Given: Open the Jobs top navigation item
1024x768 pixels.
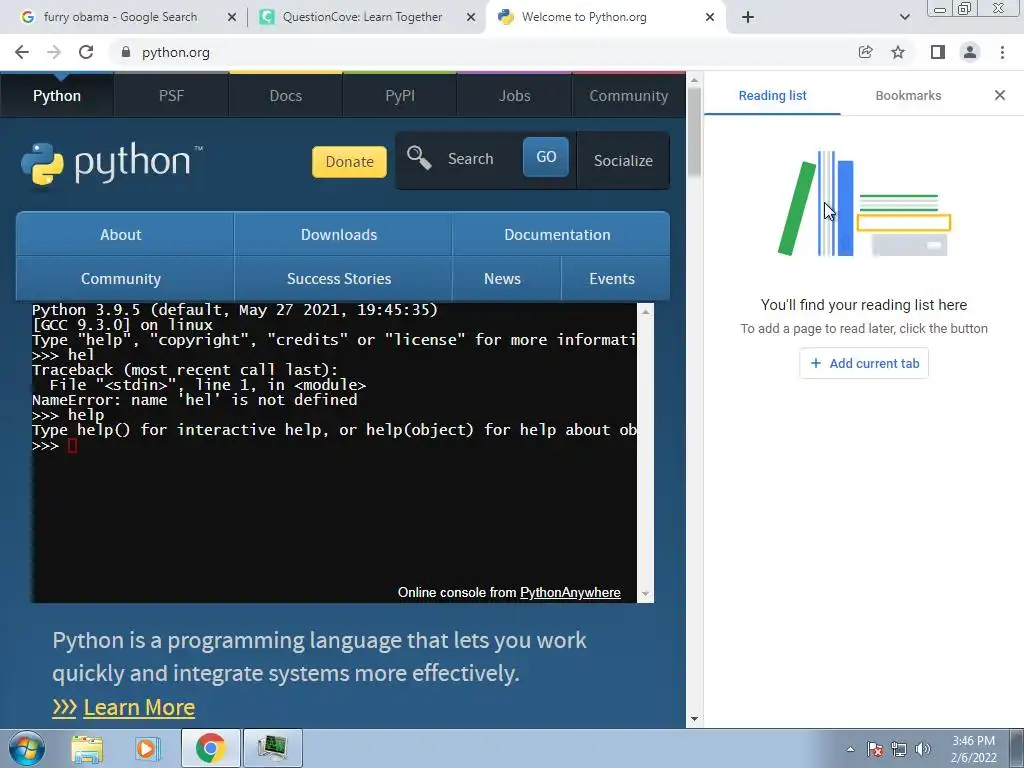Looking at the screenshot, I should tap(514, 95).
